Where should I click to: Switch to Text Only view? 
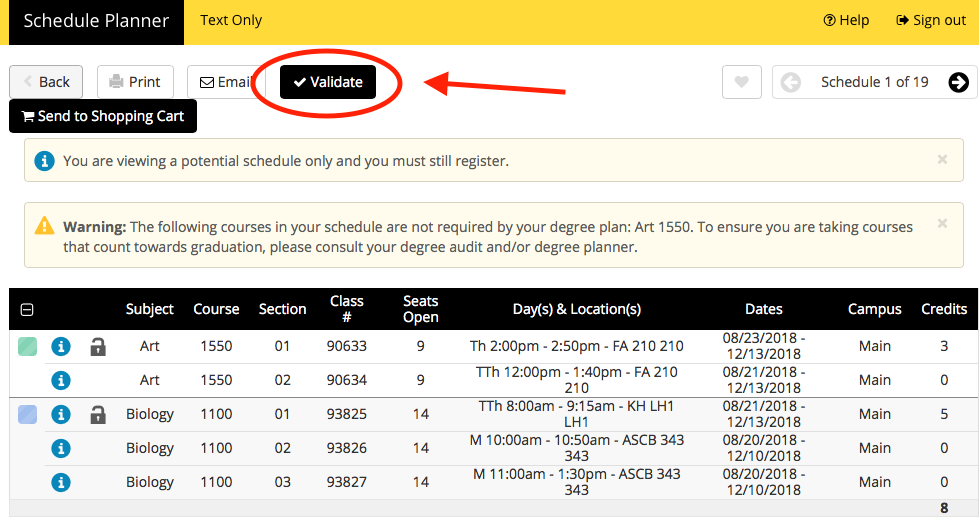tap(231, 20)
